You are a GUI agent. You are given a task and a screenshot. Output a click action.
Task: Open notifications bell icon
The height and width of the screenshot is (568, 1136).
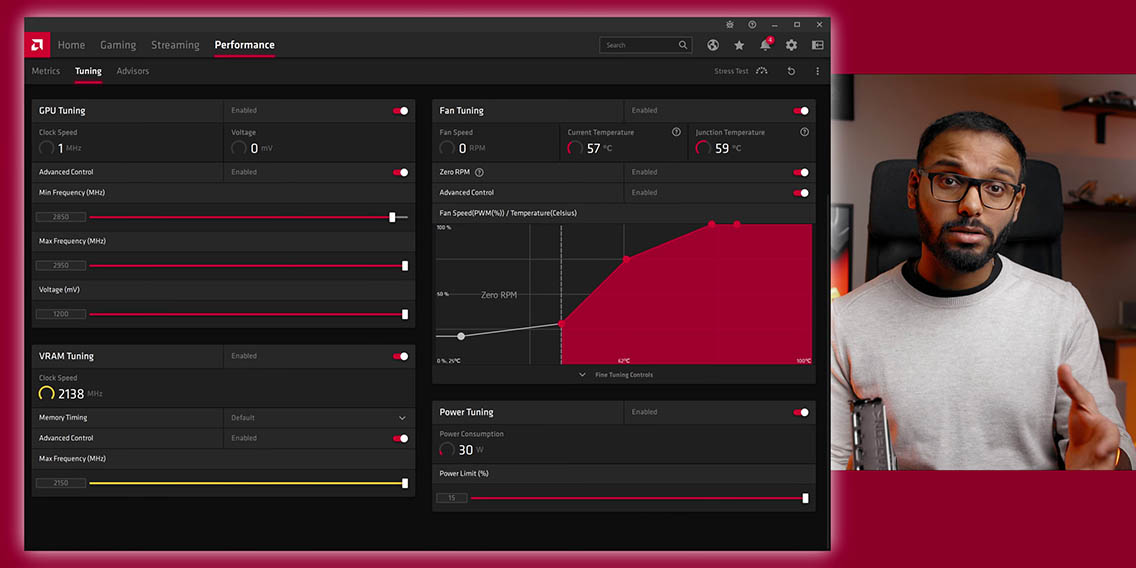pos(765,45)
